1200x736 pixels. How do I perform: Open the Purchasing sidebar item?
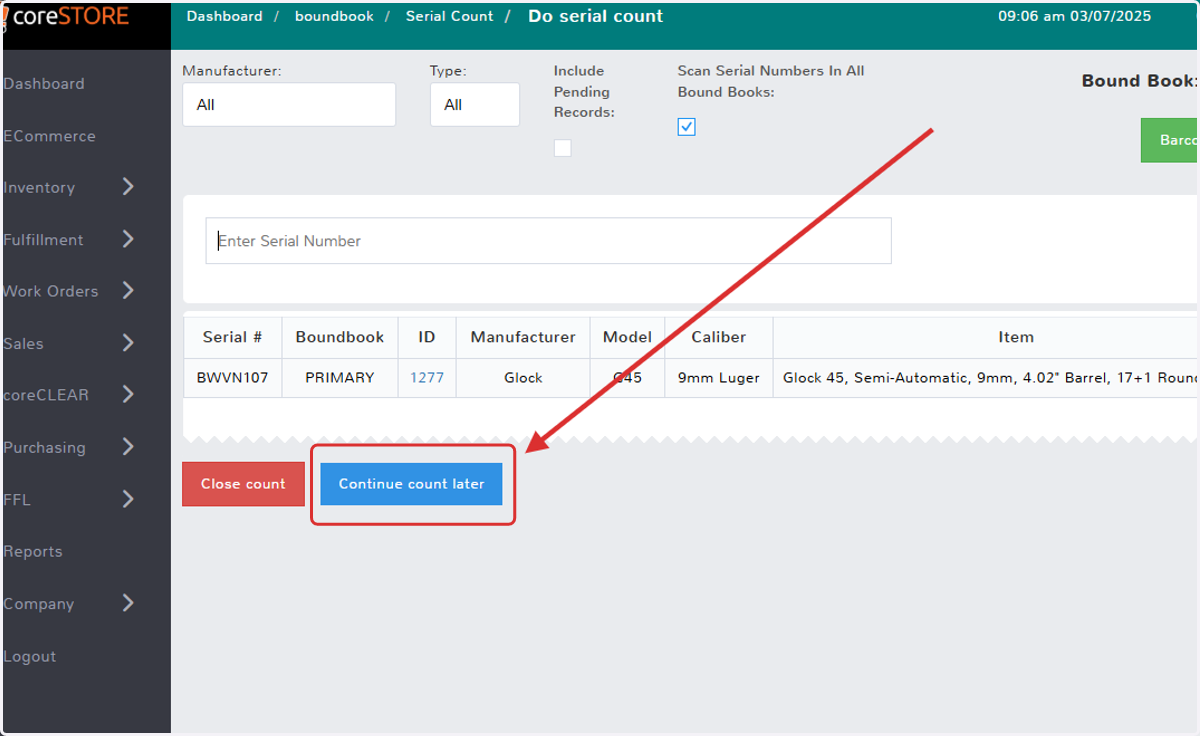click(44, 448)
